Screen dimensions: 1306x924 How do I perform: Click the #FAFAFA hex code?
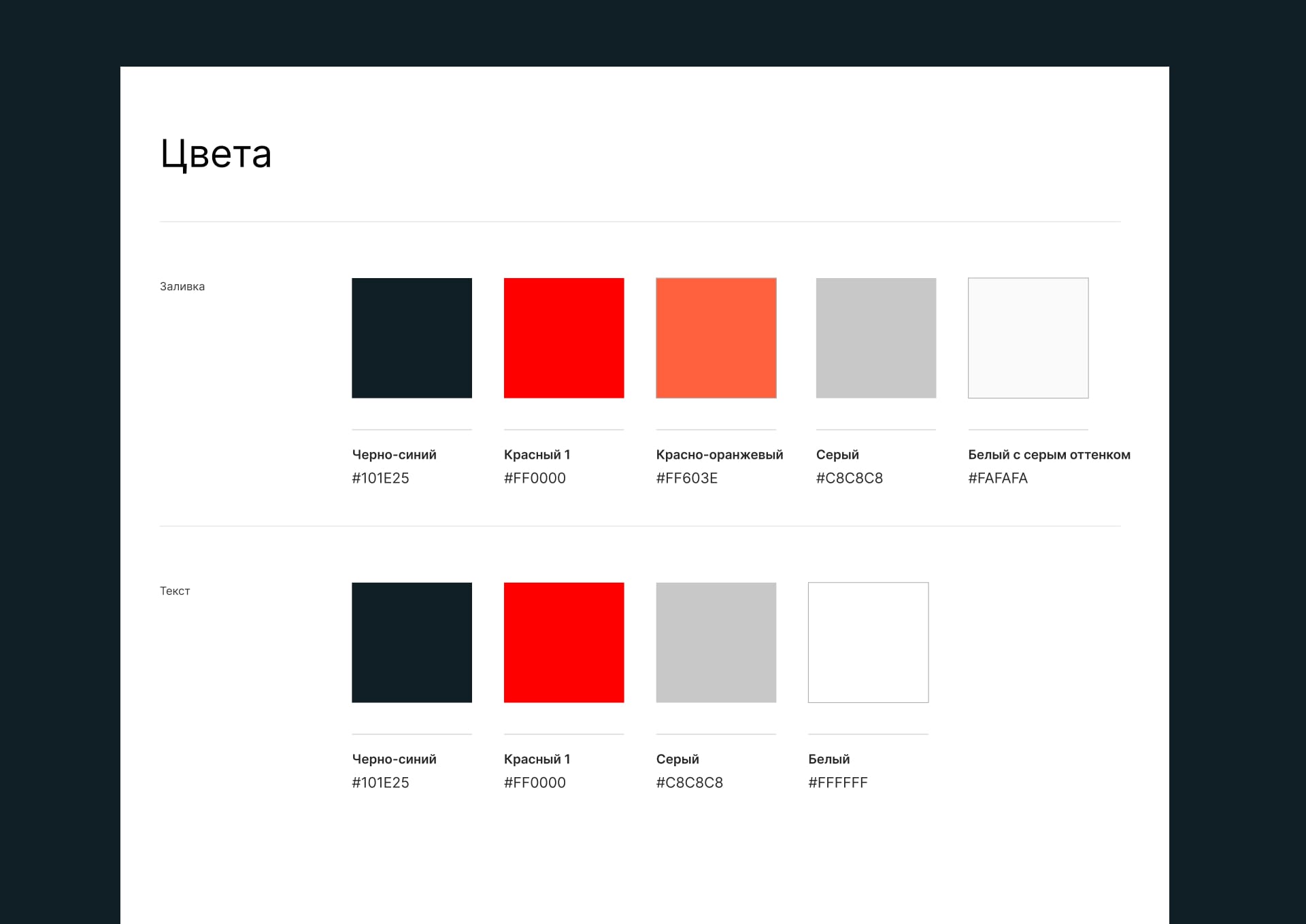point(998,478)
